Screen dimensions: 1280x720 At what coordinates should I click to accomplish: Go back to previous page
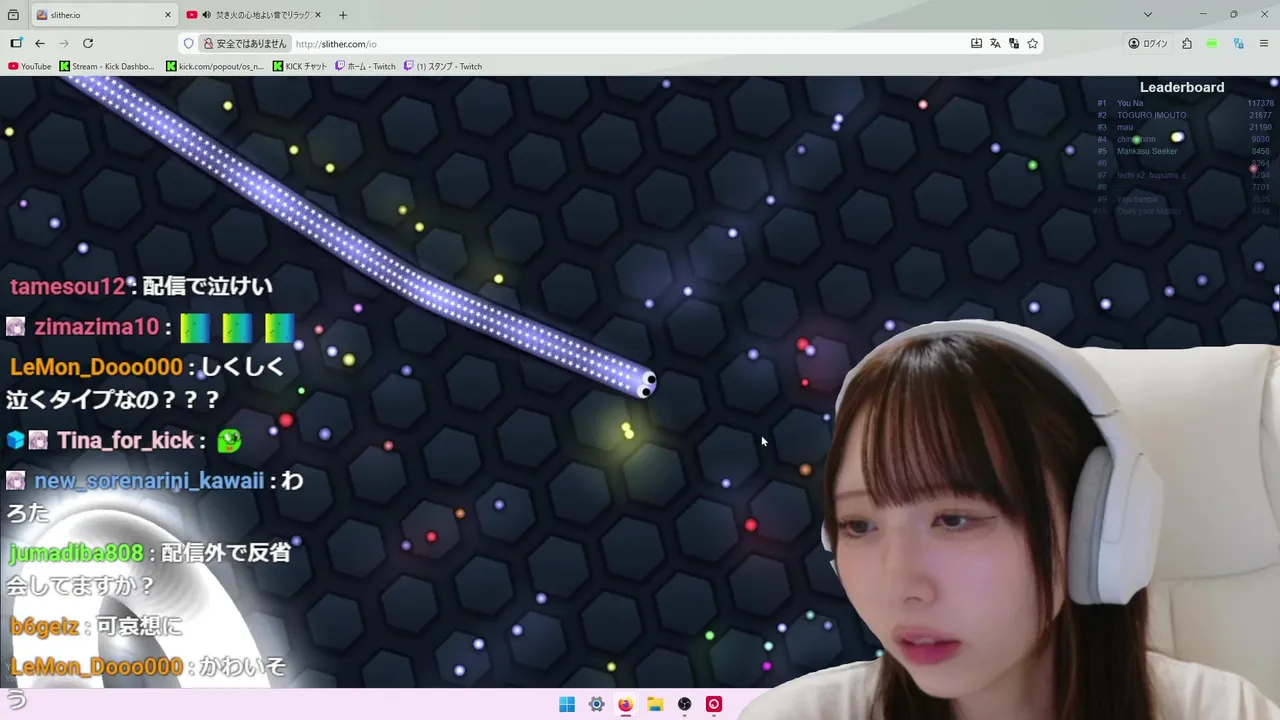(x=40, y=43)
